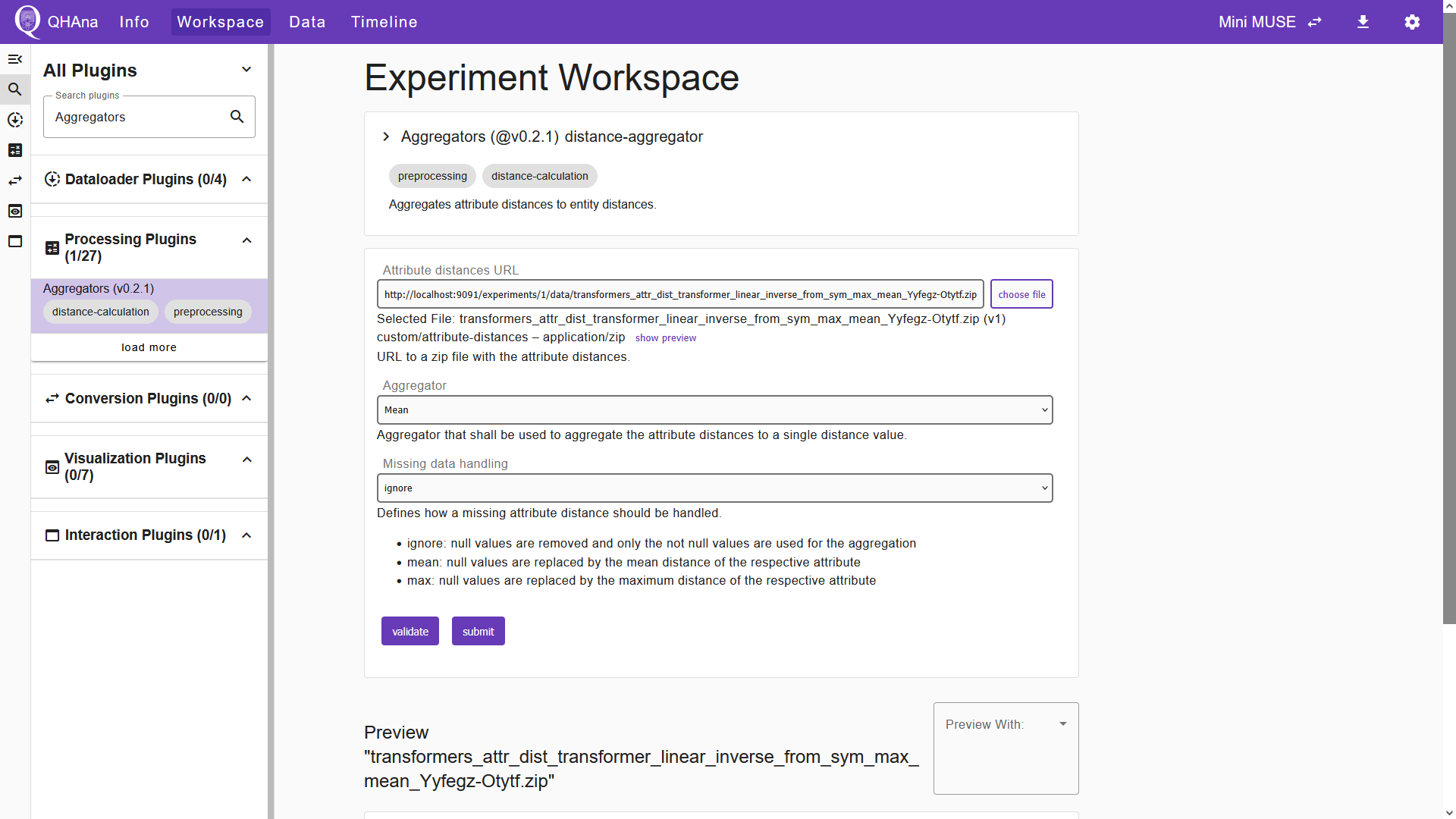Image resolution: width=1456 pixels, height=819 pixels.
Task: Click the preprocessing chip in plugin header
Action: click(x=432, y=176)
